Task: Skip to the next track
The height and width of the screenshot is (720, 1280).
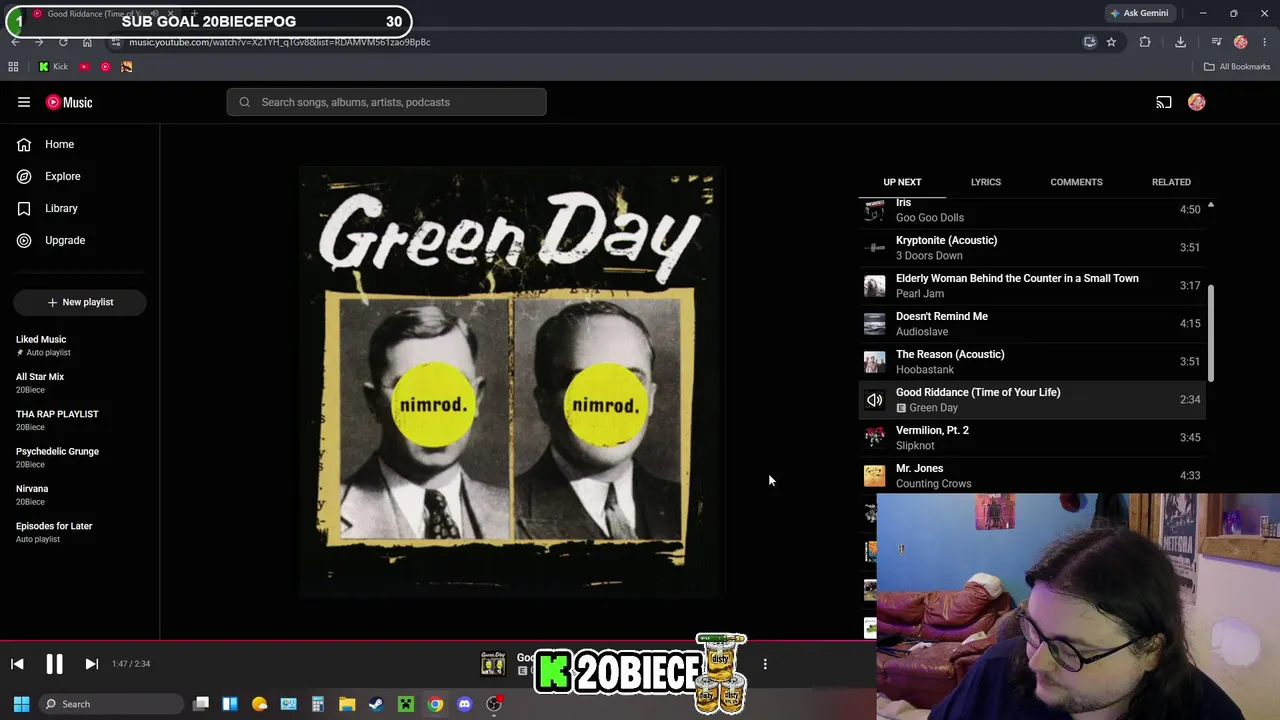Action: 91,664
